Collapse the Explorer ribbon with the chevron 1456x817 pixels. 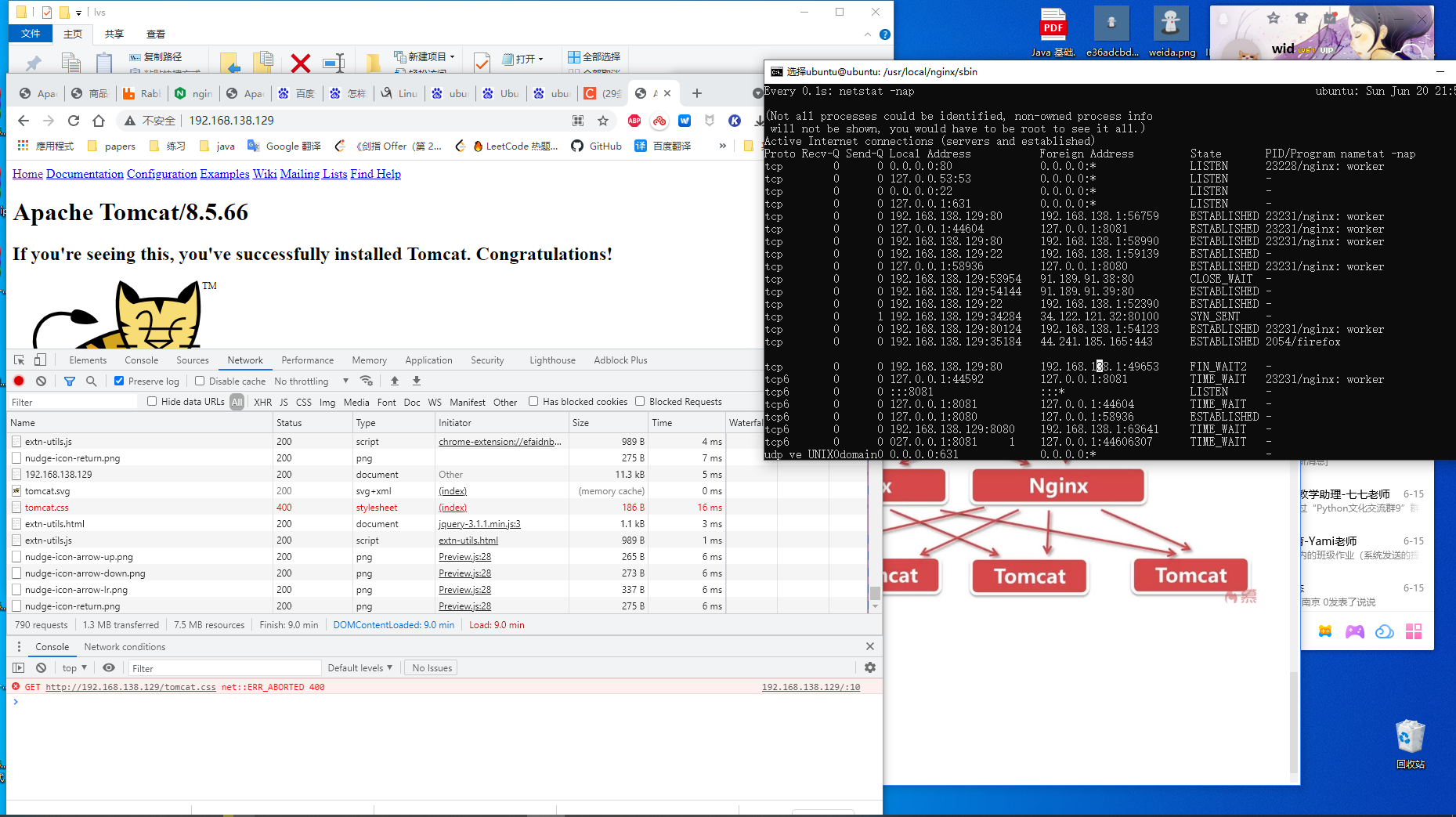(868, 34)
